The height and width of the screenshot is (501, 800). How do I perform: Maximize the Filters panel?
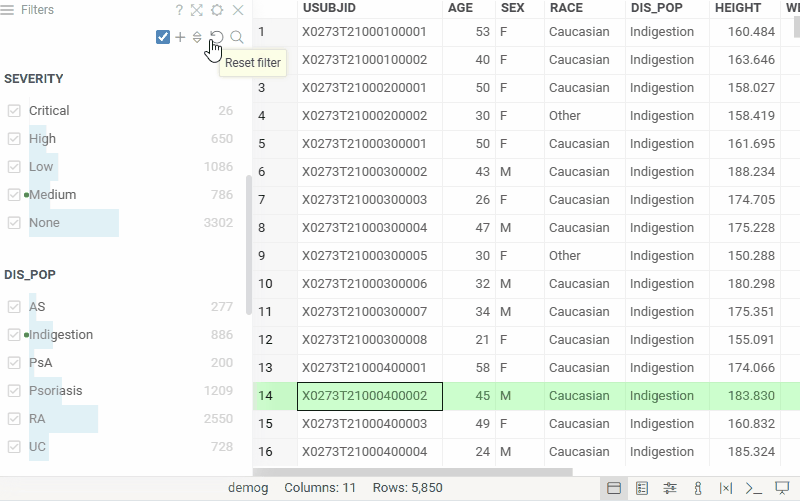[x=197, y=10]
